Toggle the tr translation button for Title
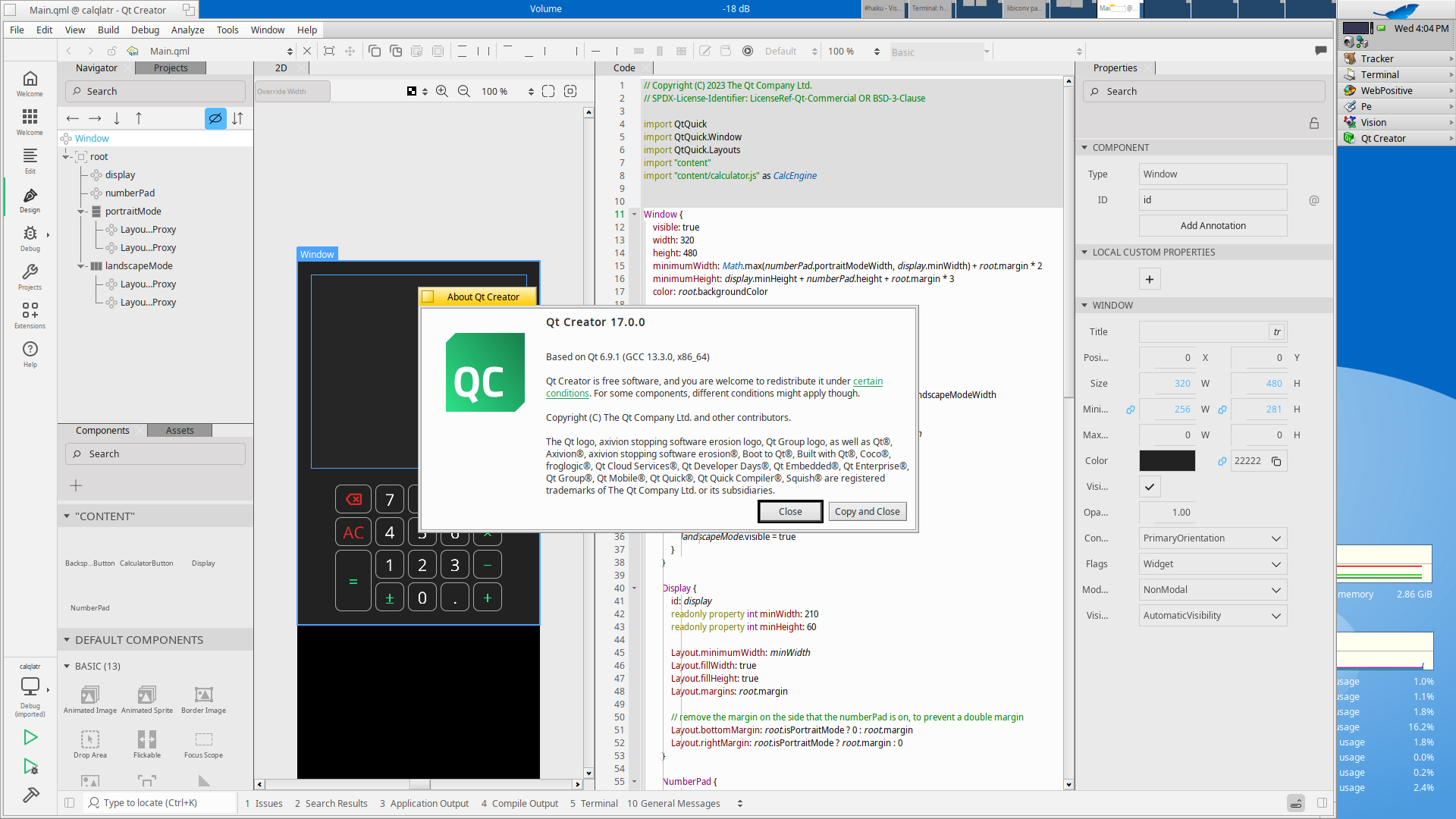This screenshot has width=1456, height=819. tap(1277, 332)
